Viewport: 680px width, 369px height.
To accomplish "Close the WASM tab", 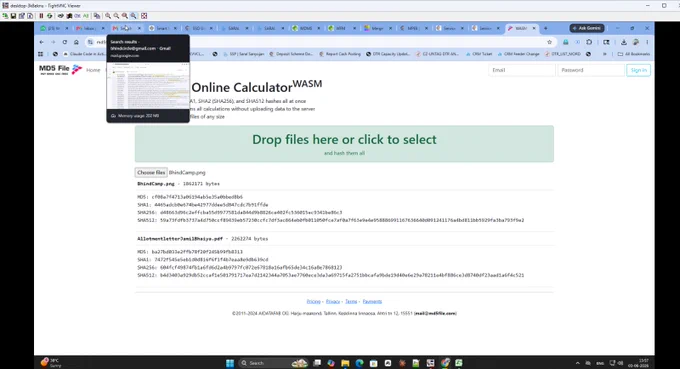I will pos(534,28).
